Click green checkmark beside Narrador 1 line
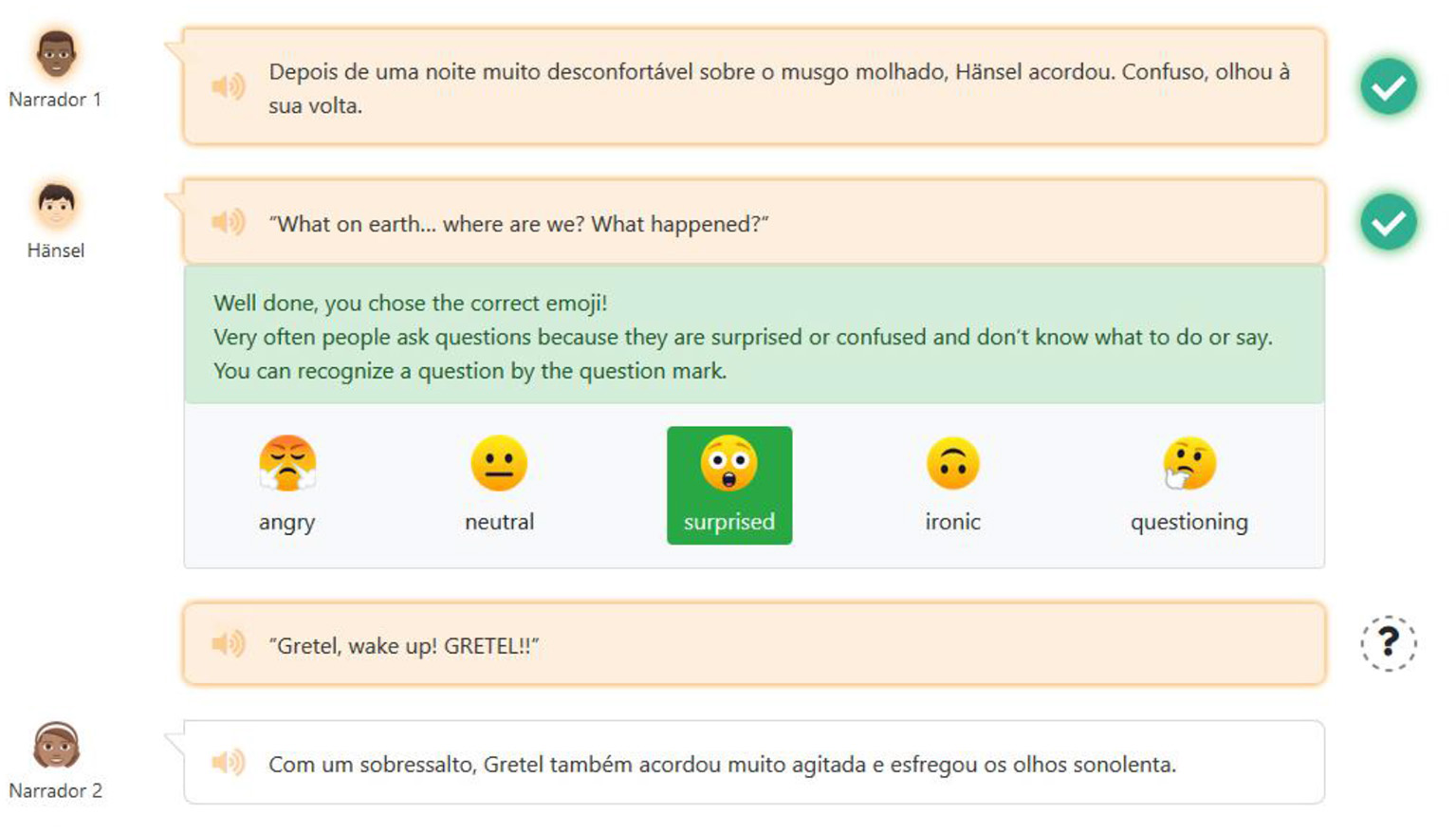Viewport: 1456px width, 833px height. pos(1388,87)
